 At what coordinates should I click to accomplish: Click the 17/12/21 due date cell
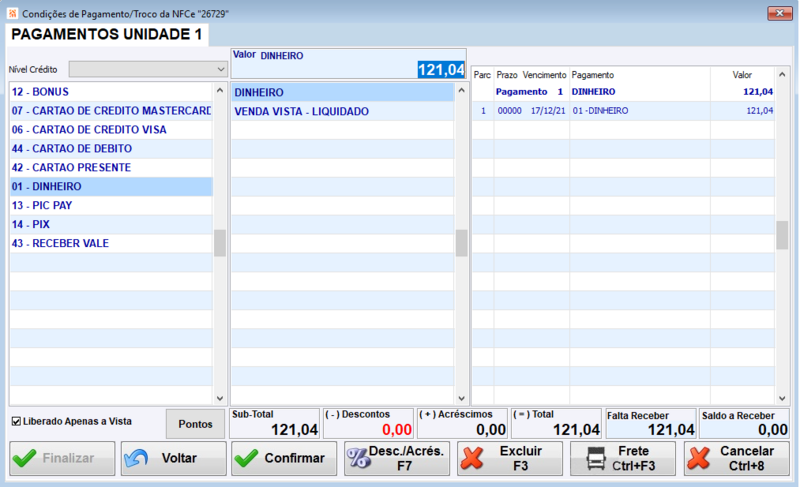click(x=548, y=111)
